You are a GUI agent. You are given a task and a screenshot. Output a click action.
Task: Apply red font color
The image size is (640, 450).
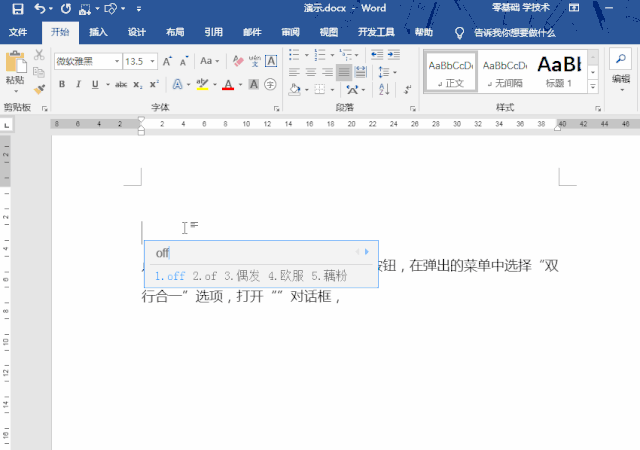[228, 84]
